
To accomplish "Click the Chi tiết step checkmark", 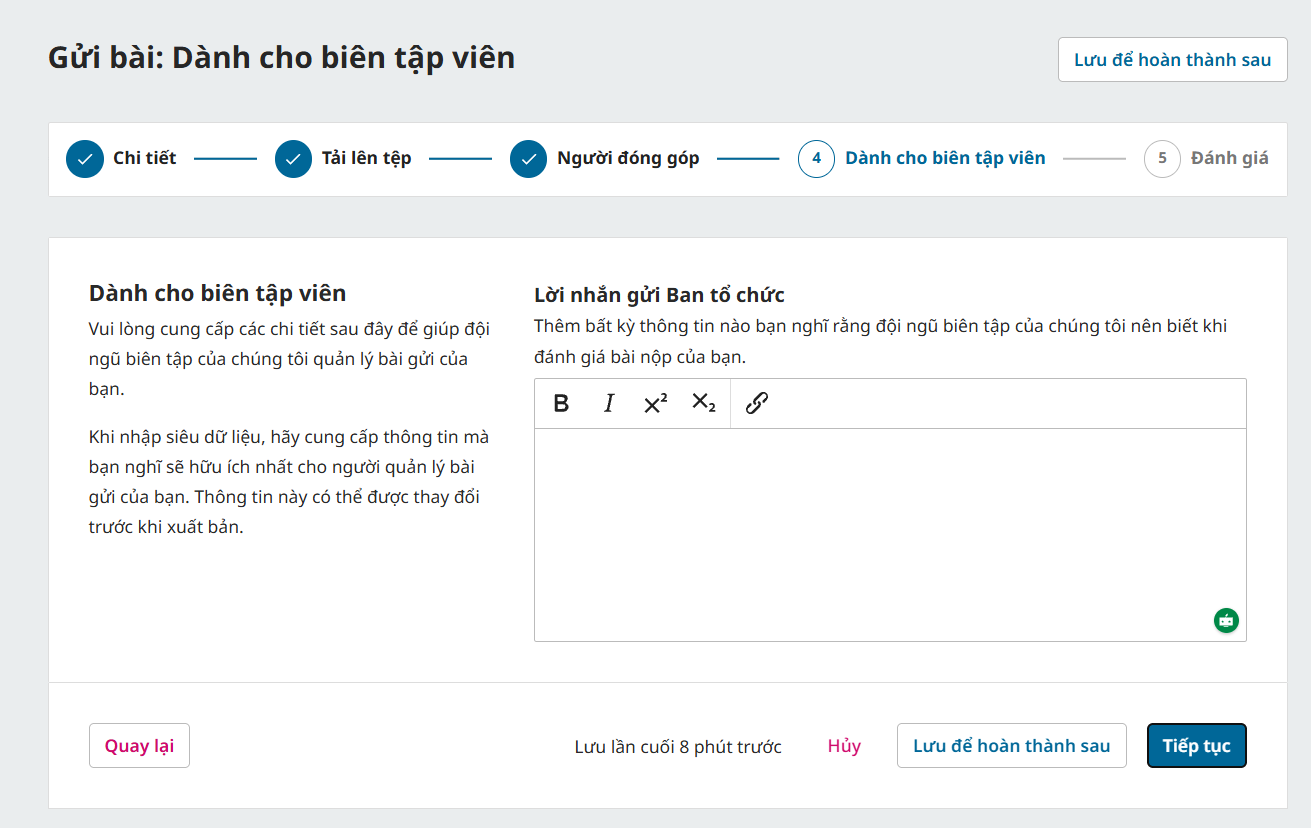I will point(85,159).
